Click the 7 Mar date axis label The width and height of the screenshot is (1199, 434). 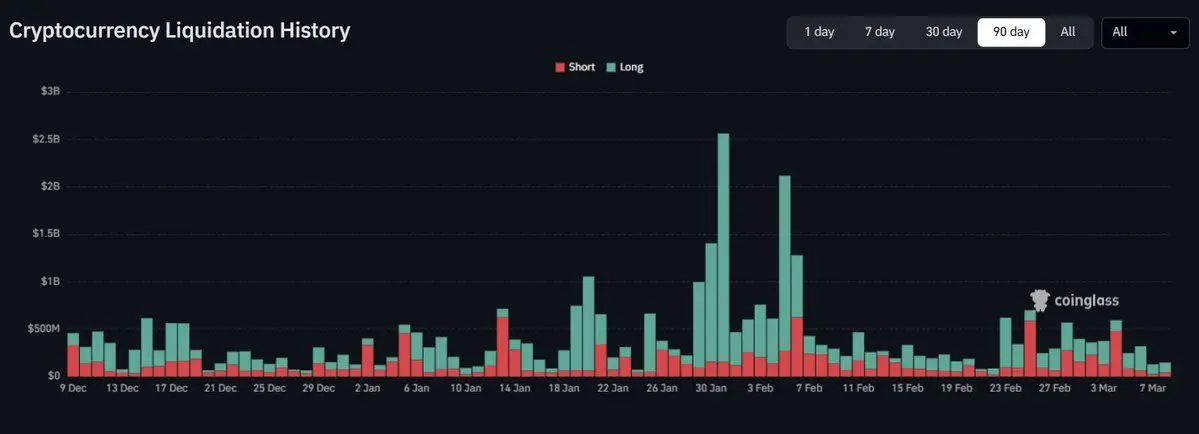[x=1153, y=388]
